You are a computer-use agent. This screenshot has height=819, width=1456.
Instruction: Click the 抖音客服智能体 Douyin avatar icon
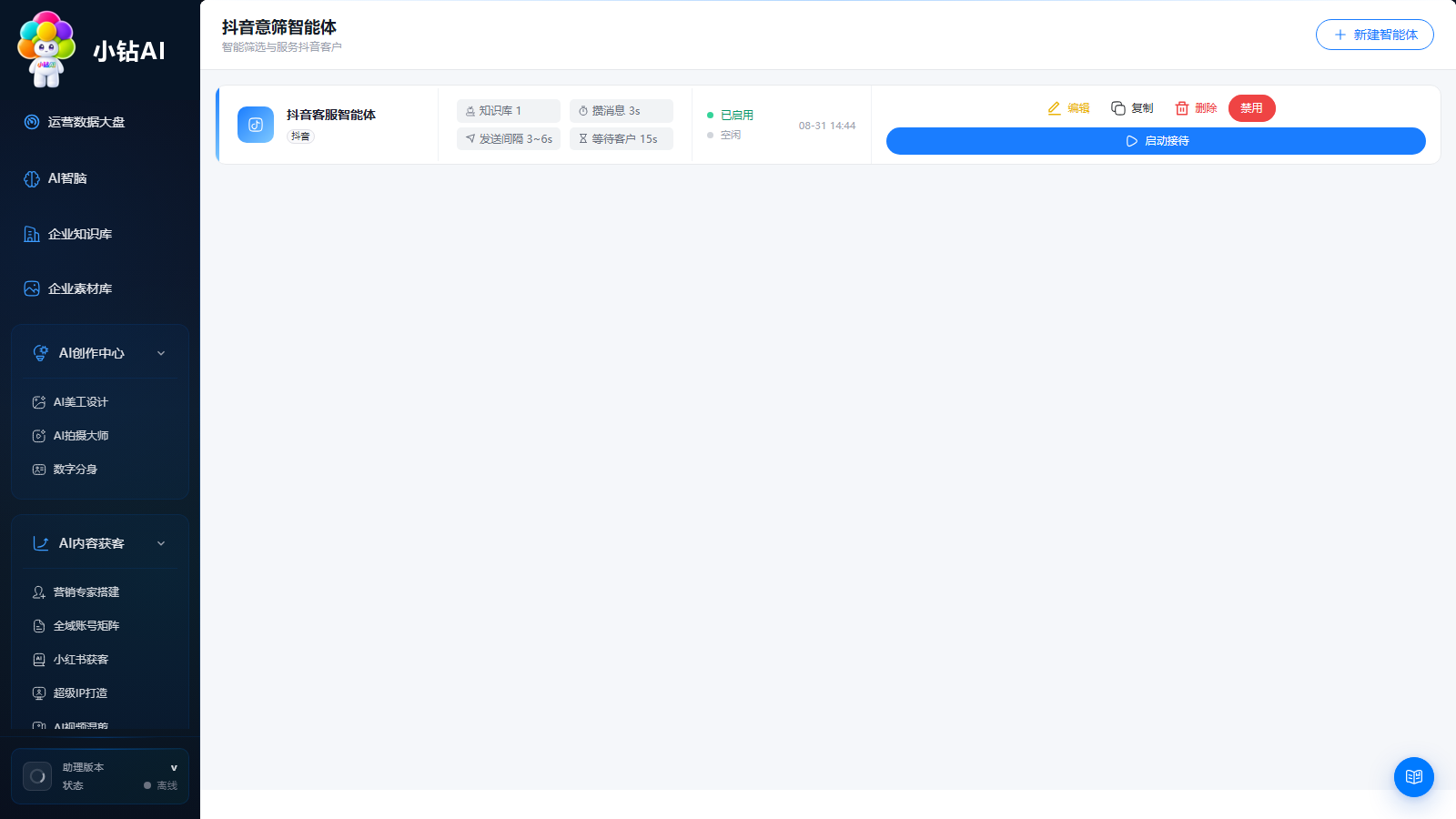click(x=256, y=125)
